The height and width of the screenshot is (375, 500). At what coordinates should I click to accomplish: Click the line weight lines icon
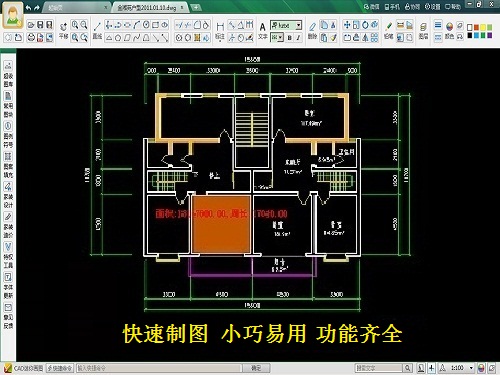[x=438, y=25]
